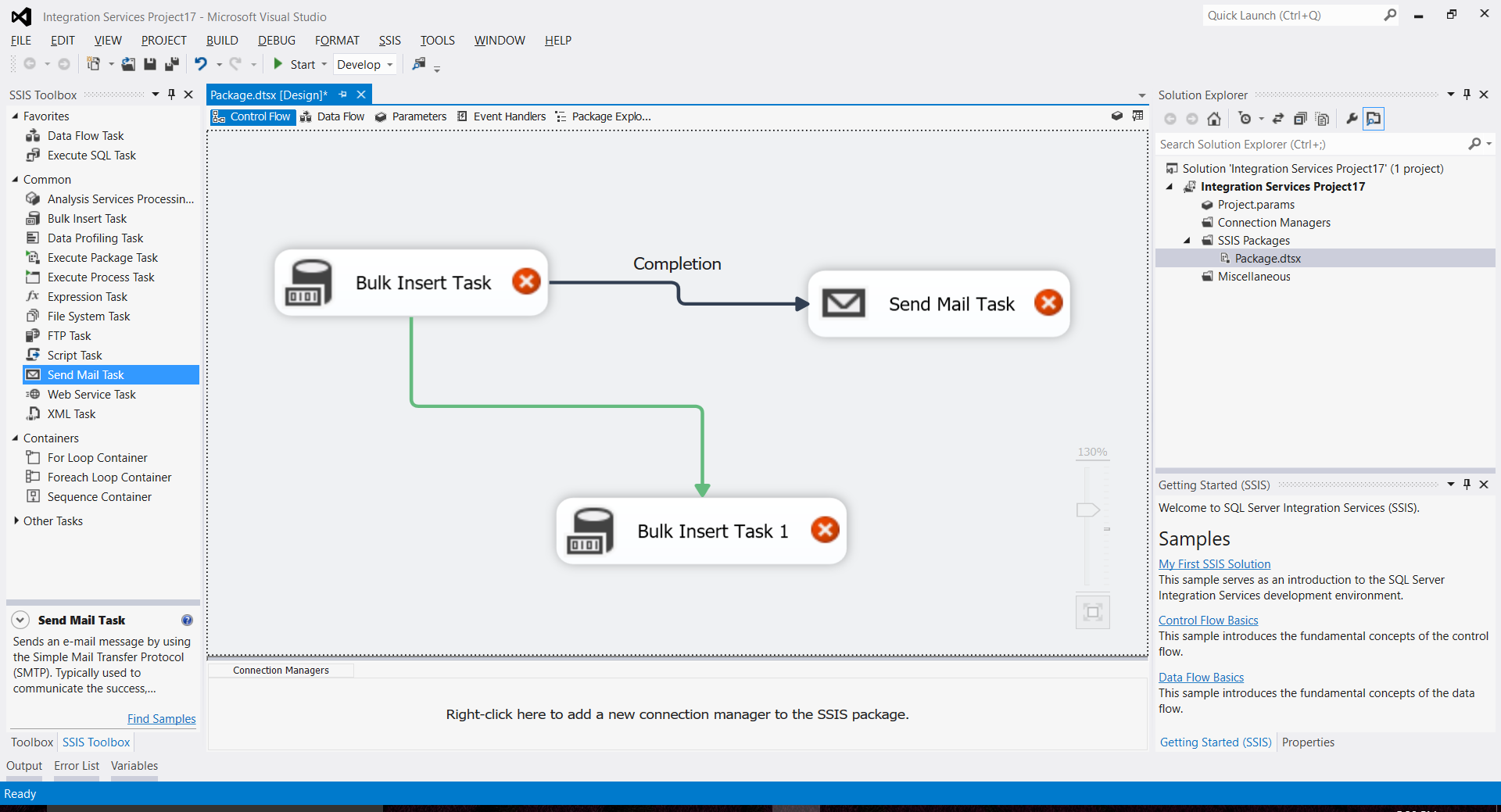Viewport: 1501px width, 812px height.
Task: Open help for Send Mail Task with question icon
Action: [x=187, y=620]
